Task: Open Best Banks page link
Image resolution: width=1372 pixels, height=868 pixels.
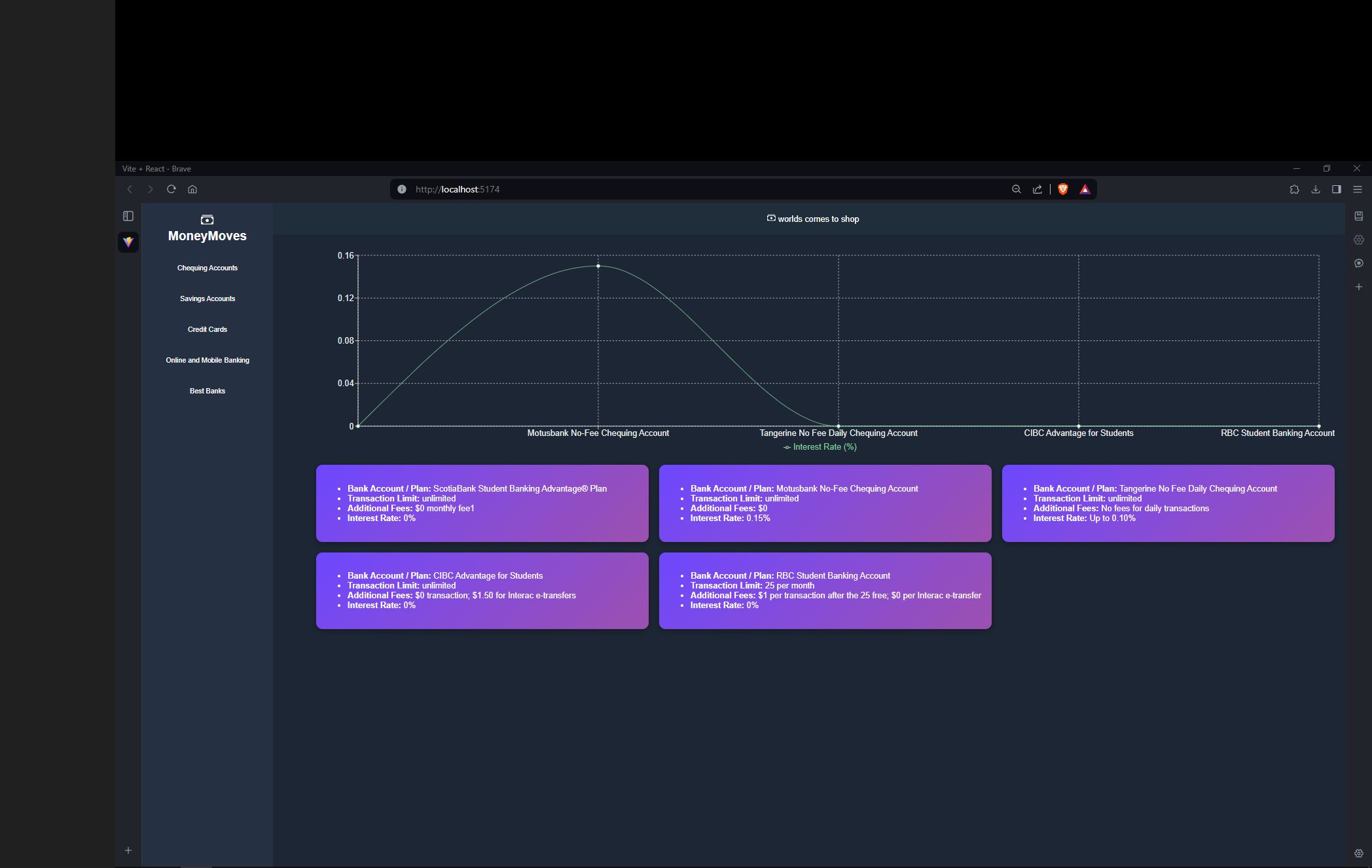Action: click(207, 391)
